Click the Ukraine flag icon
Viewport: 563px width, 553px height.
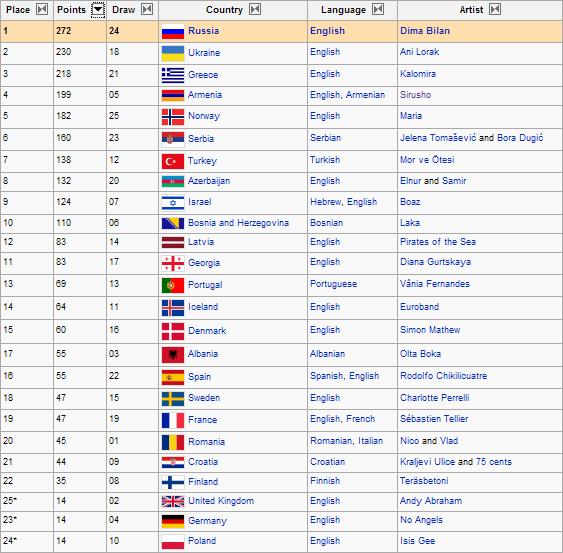pyautogui.click(x=173, y=54)
